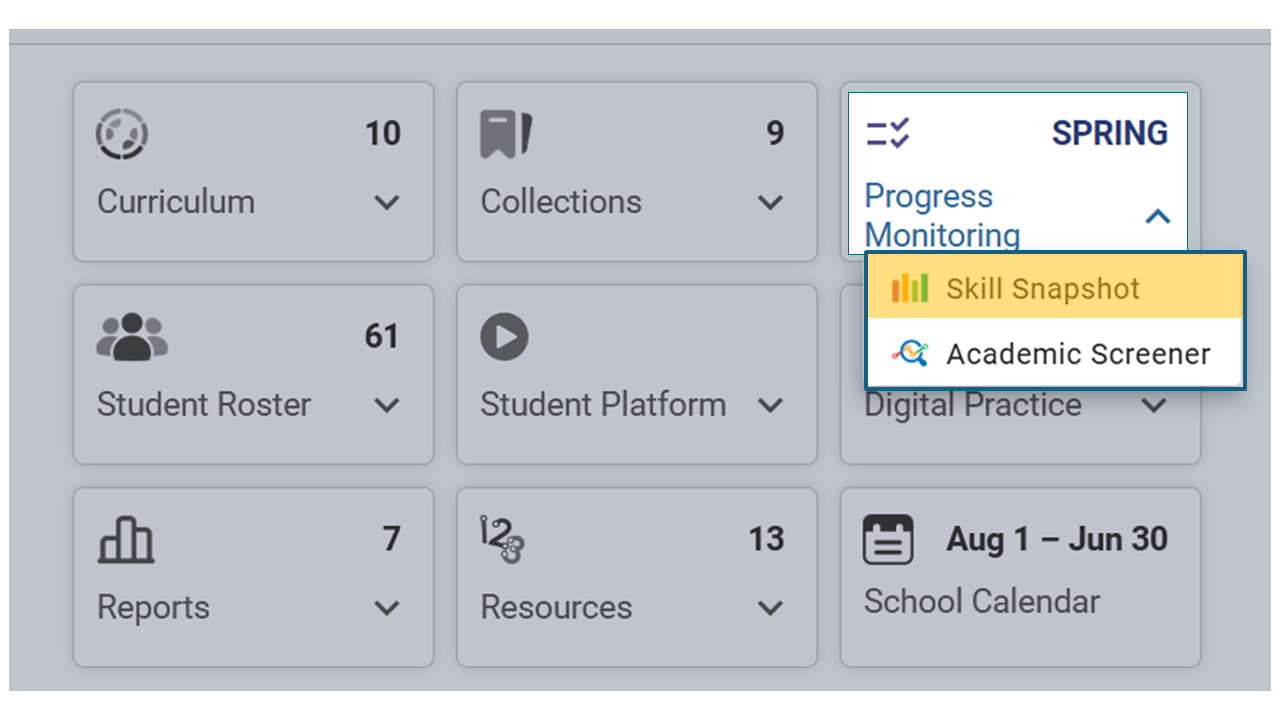The width and height of the screenshot is (1280, 720).
Task: Choose Academic Screener menu option
Action: point(1055,353)
